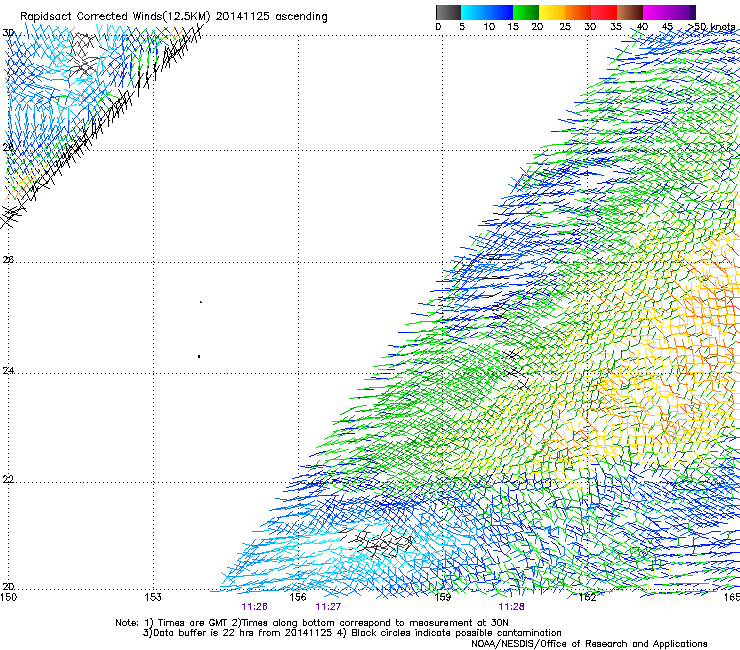Click the cyan-to-blue 5–15 knots legend segment
This screenshot has width=740, height=650.
point(487,12)
